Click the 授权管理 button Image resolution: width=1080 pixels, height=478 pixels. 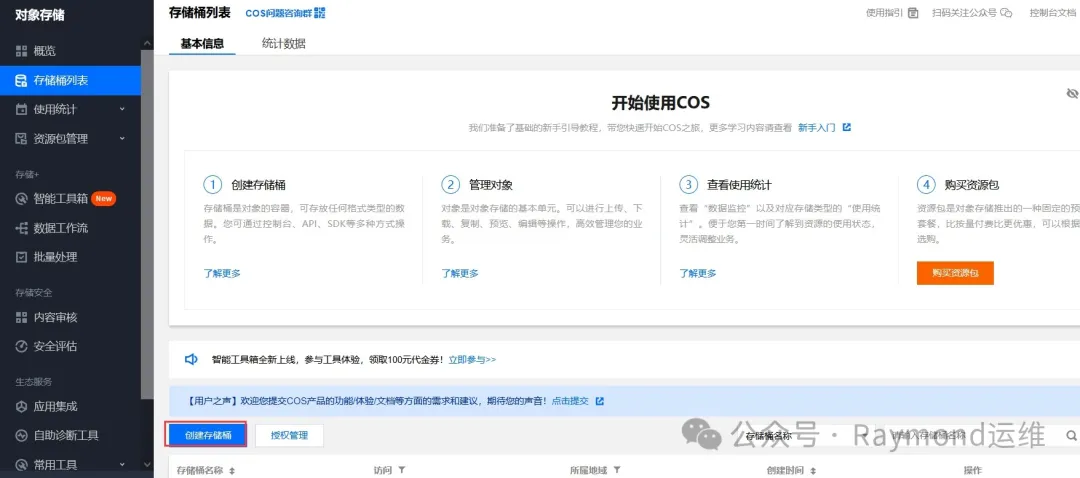click(289, 435)
